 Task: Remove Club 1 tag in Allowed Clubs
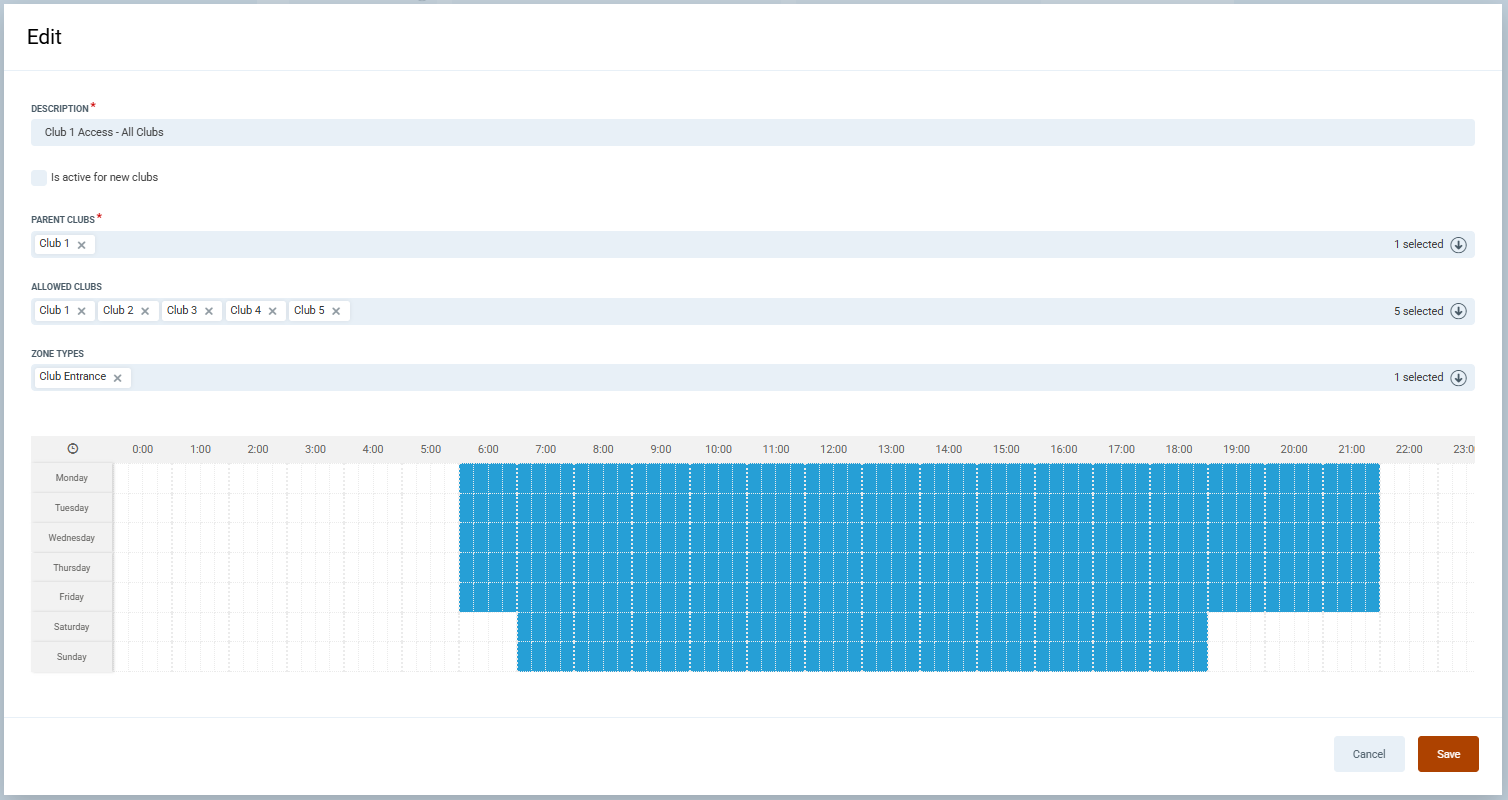point(82,311)
